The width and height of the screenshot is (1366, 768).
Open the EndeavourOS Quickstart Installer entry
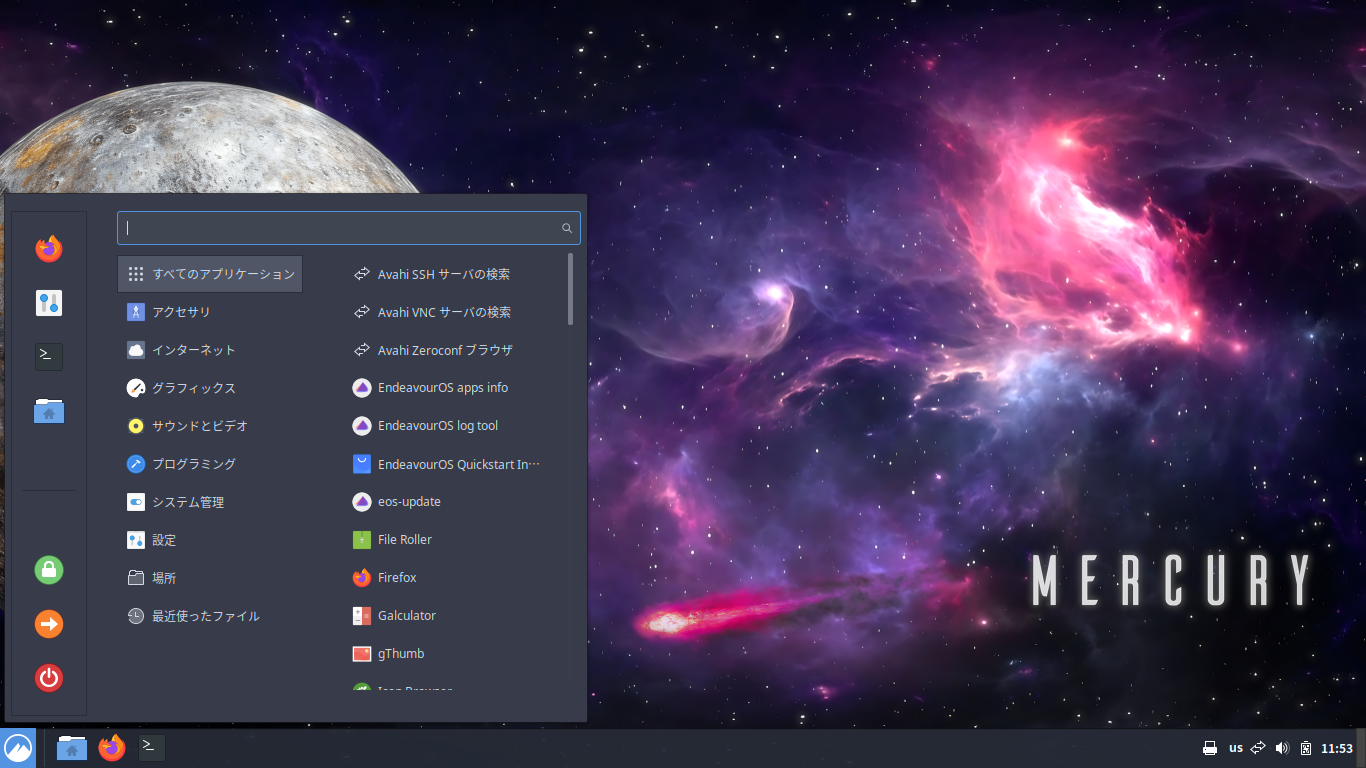click(x=455, y=464)
